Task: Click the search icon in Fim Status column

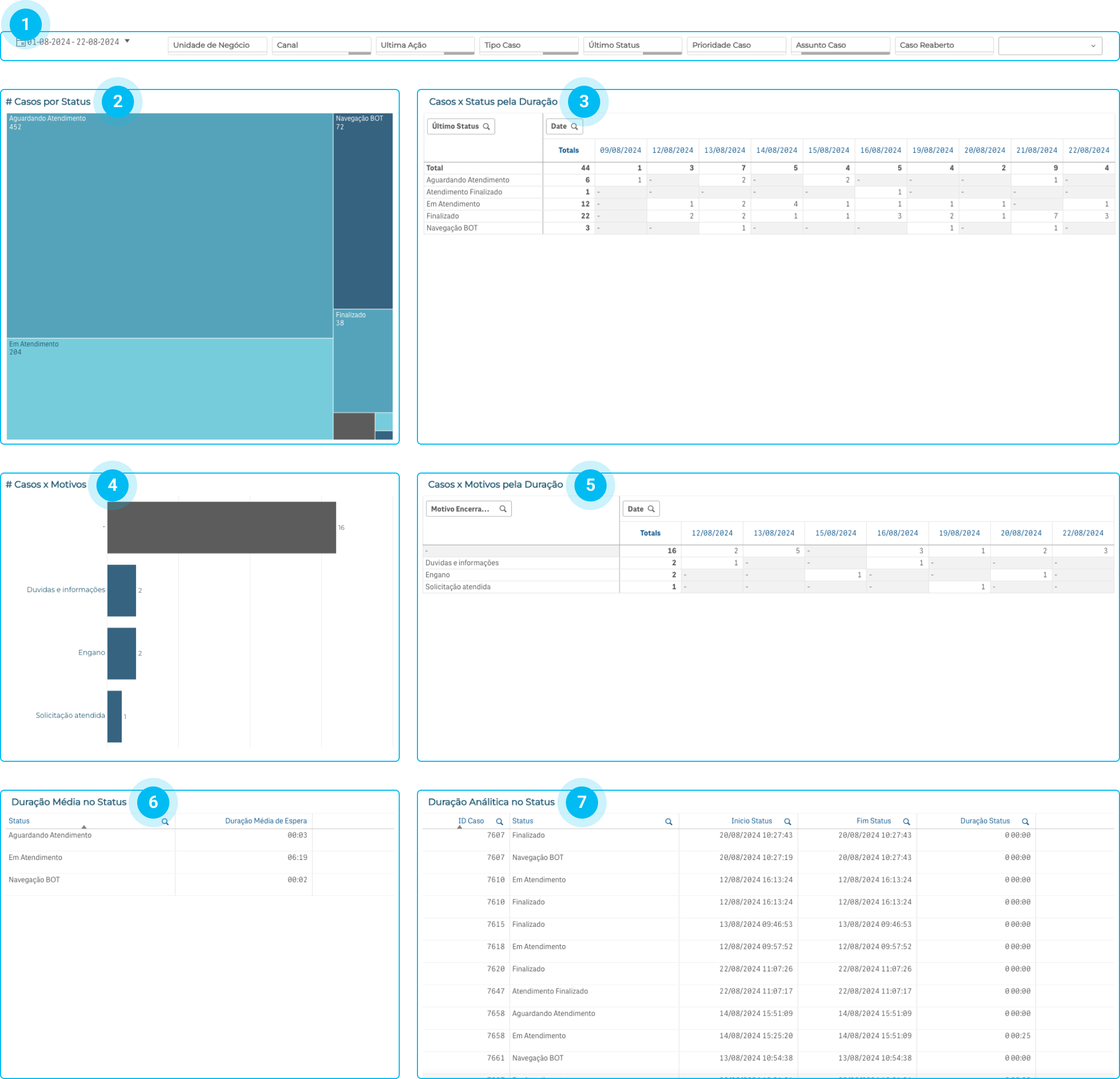Action: pyautogui.click(x=906, y=821)
